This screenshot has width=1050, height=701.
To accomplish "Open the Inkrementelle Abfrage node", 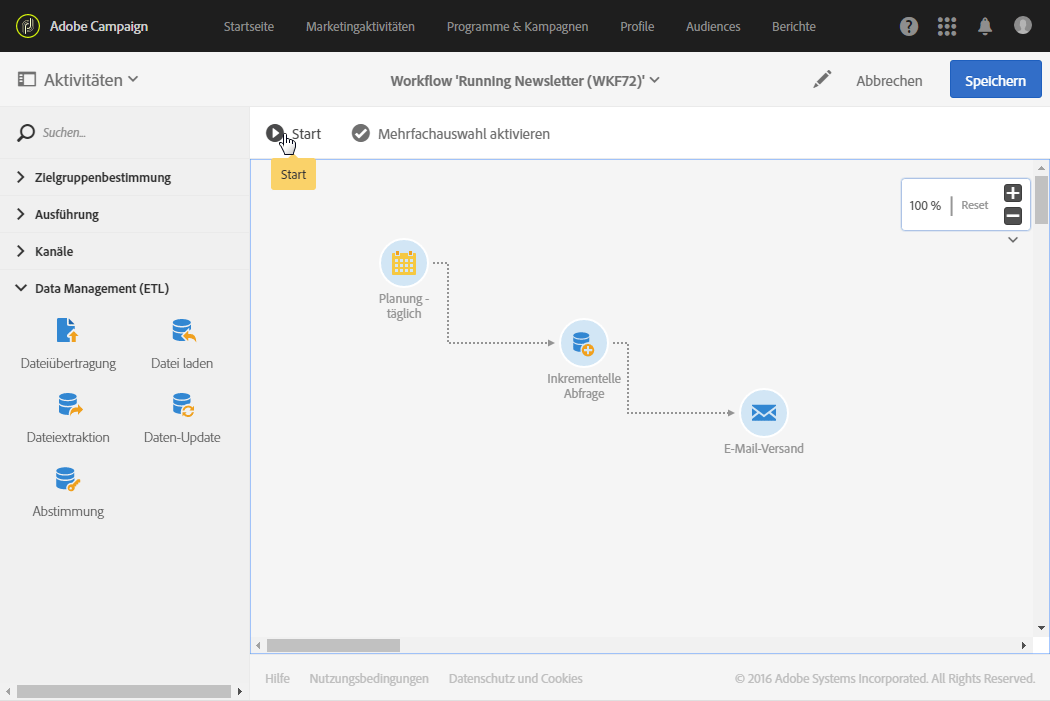I will (x=583, y=344).
